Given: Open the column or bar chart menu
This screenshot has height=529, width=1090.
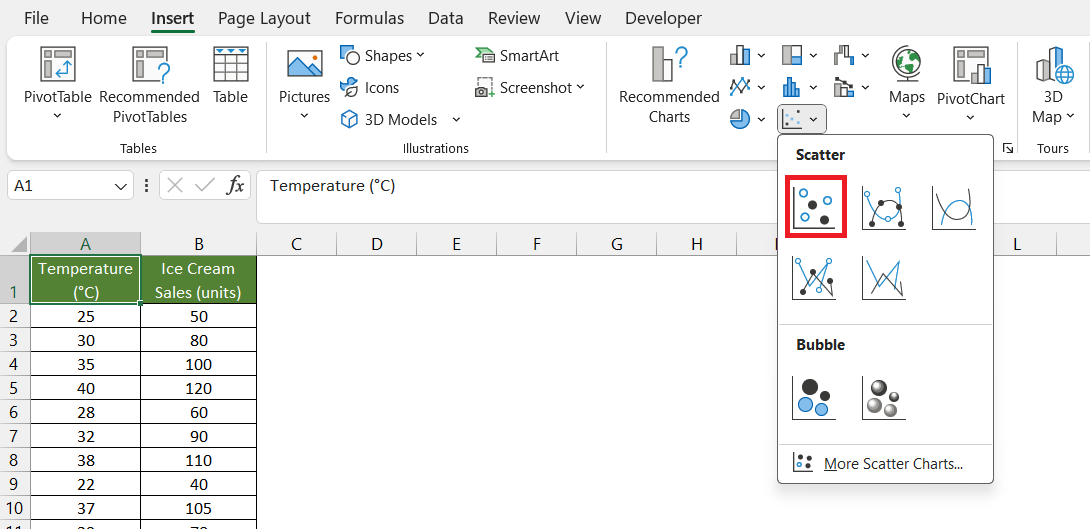Looking at the screenshot, I should point(747,56).
